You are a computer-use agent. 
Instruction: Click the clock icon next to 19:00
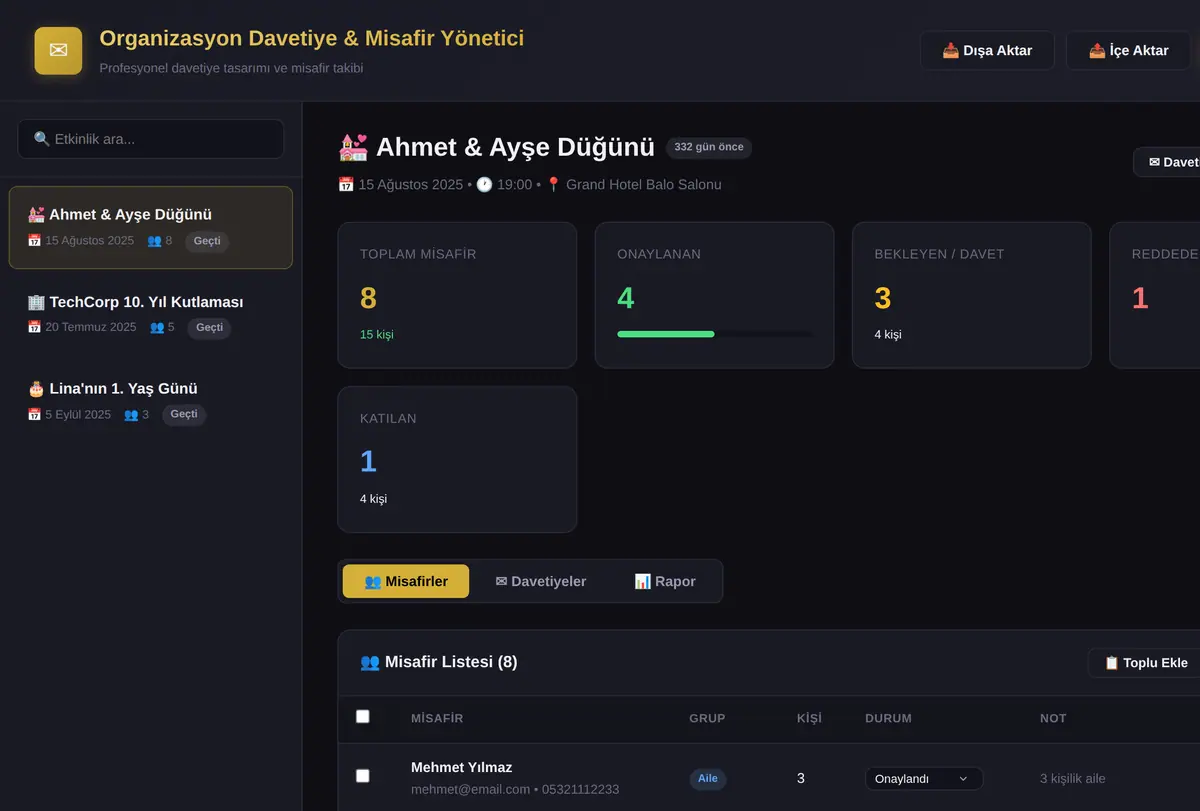(484, 184)
